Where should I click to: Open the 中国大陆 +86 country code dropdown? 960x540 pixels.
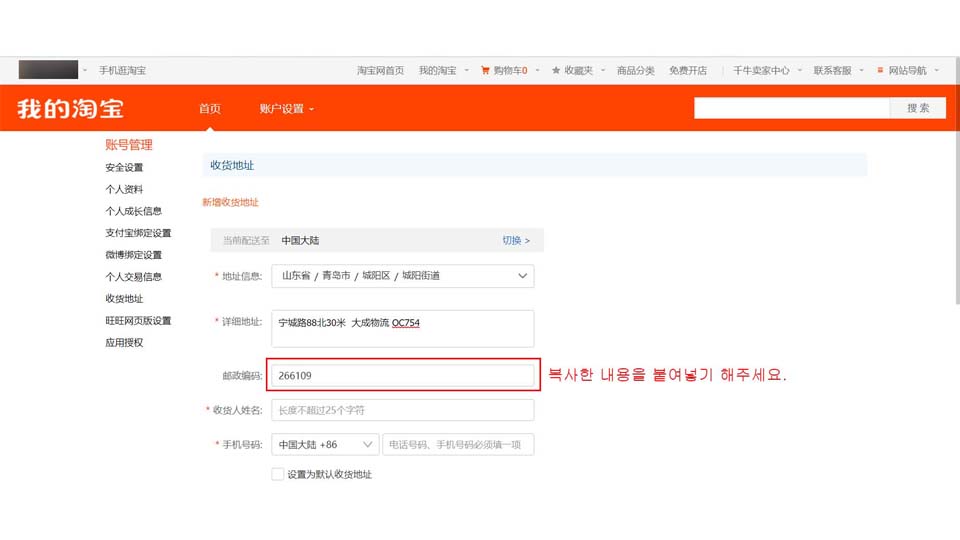click(325, 444)
